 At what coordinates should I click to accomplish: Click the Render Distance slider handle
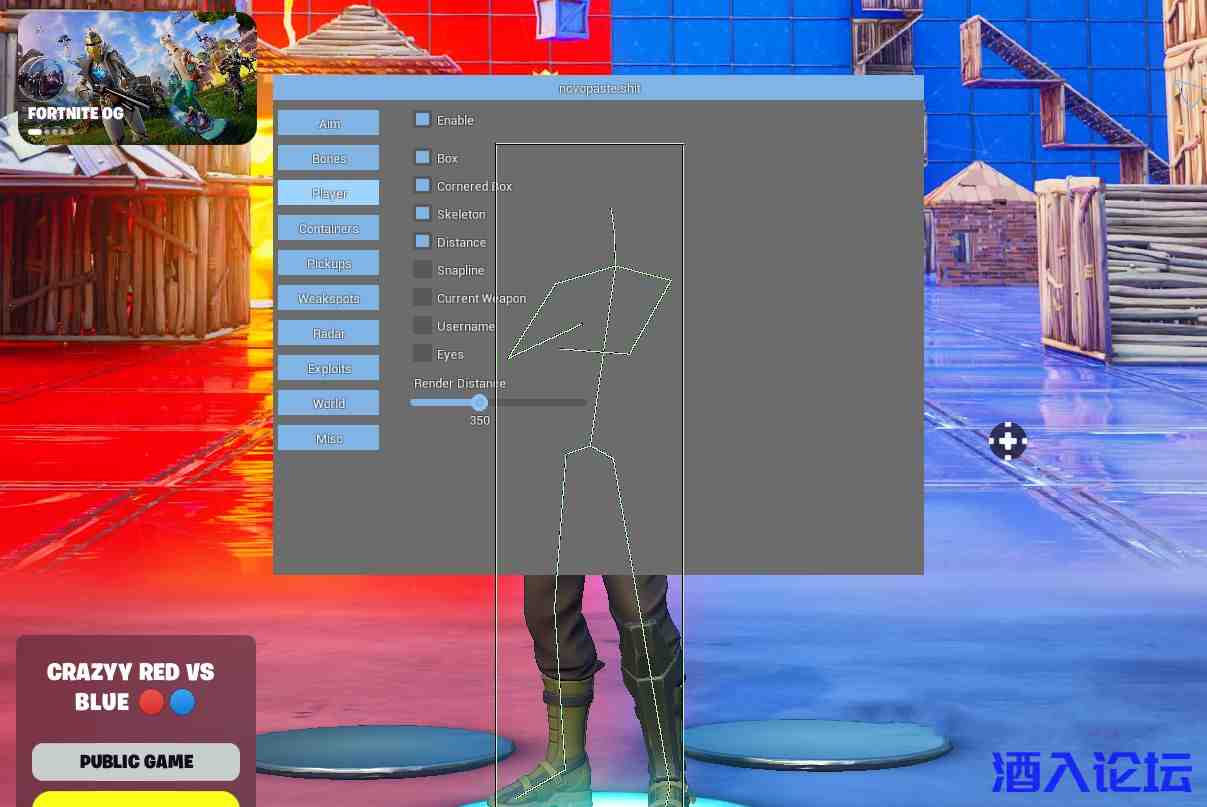(x=479, y=402)
